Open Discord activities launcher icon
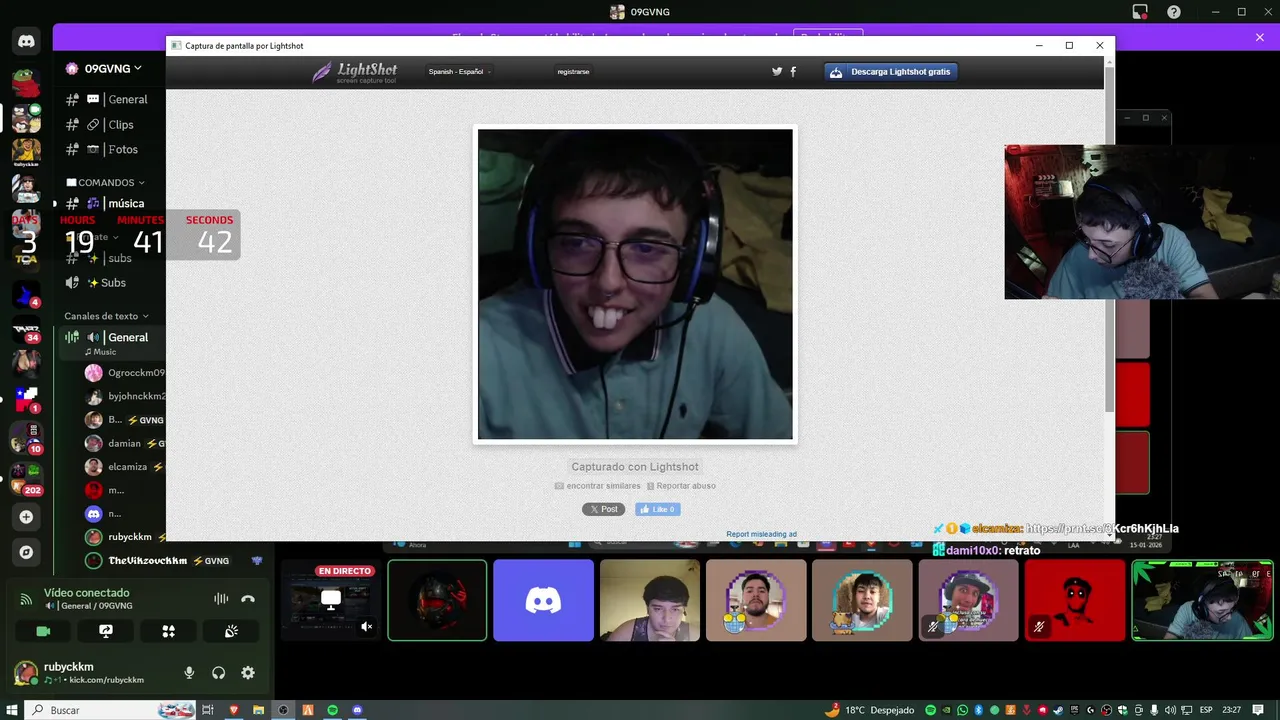Image resolution: width=1280 pixels, height=720 pixels. click(x=168, y=631)
